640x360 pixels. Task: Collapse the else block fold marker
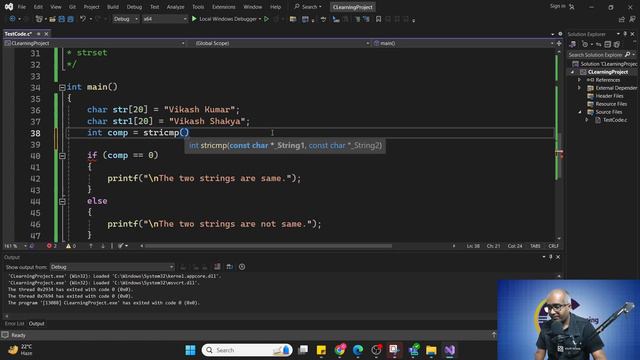pos(62,201)
